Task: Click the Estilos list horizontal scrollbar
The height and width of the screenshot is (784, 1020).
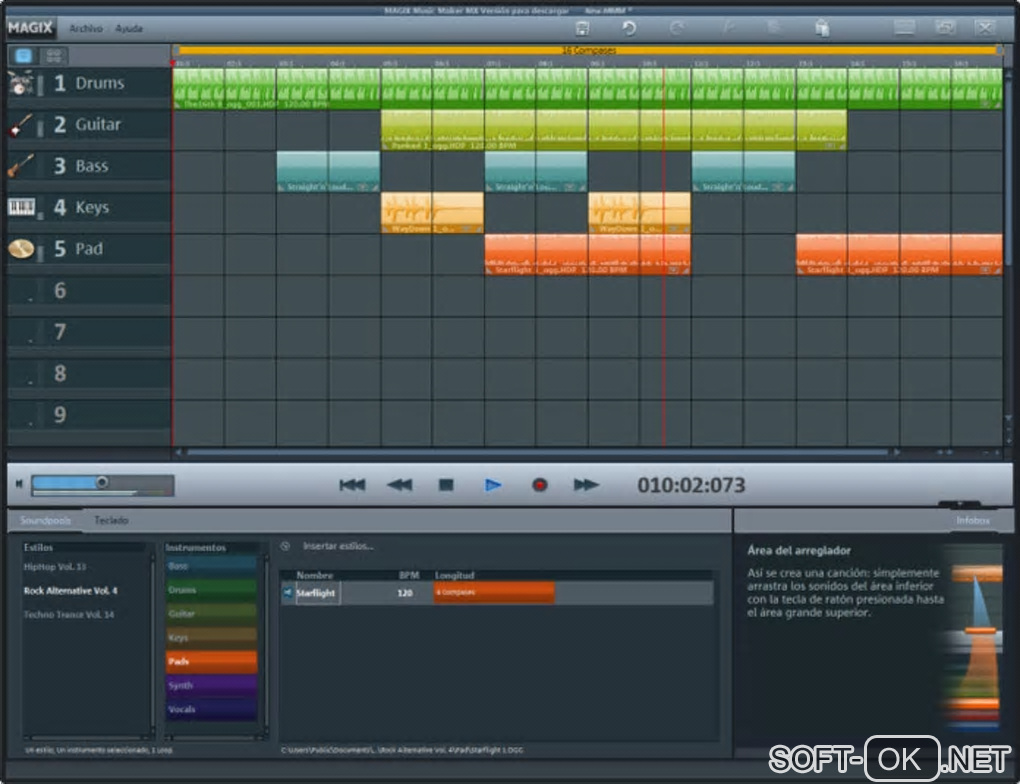Action: [87, 738]
